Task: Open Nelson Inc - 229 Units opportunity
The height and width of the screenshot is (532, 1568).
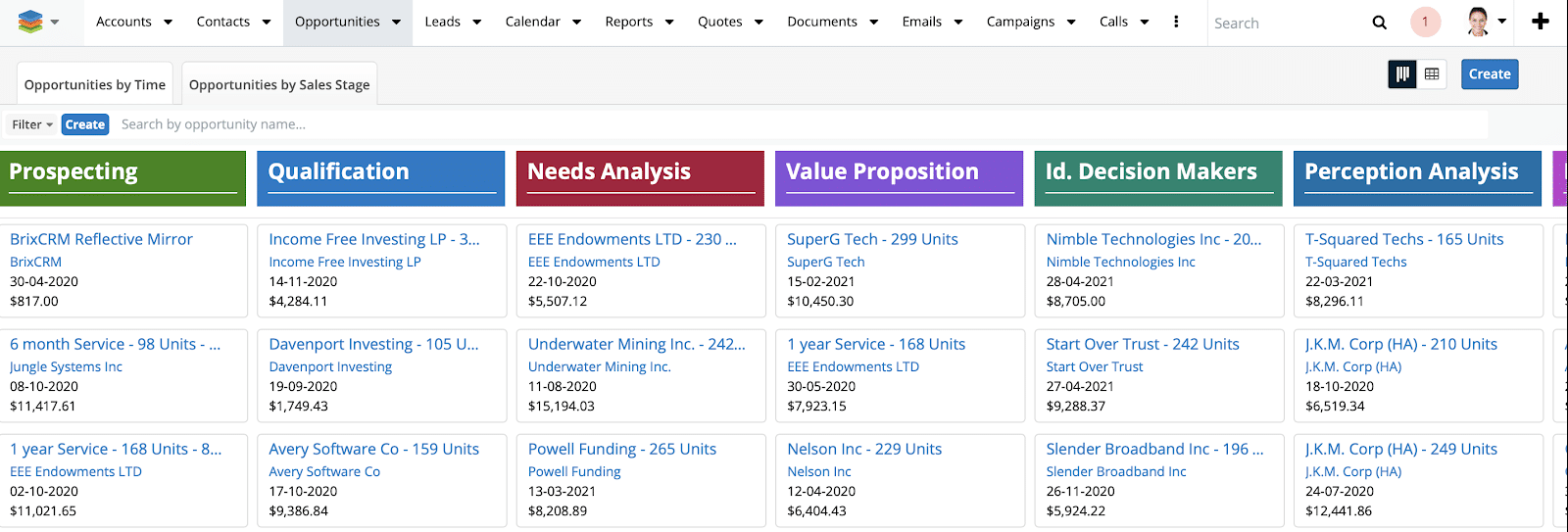Action: pos(864,449)
